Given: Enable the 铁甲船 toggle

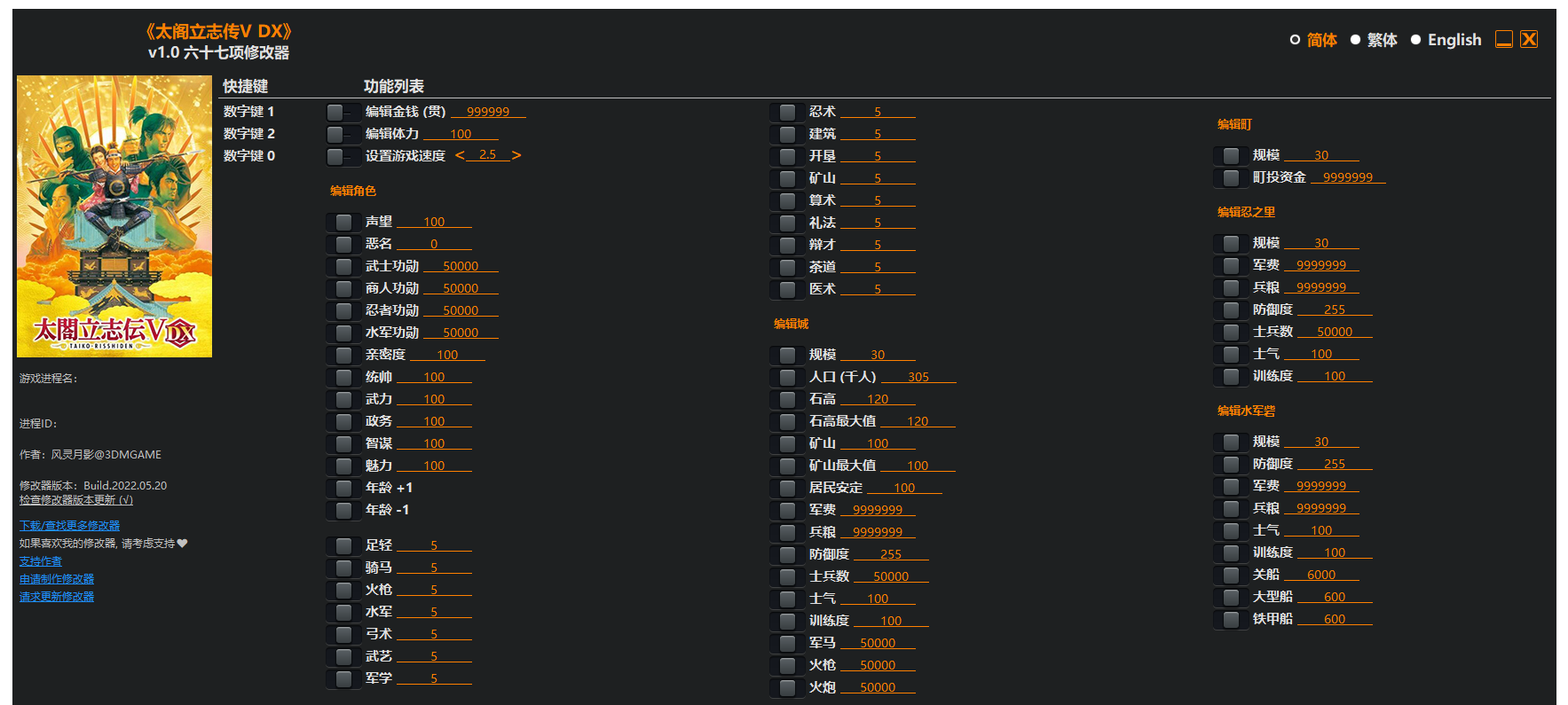Looking at the screenshot, I should tap(1229, 619).
